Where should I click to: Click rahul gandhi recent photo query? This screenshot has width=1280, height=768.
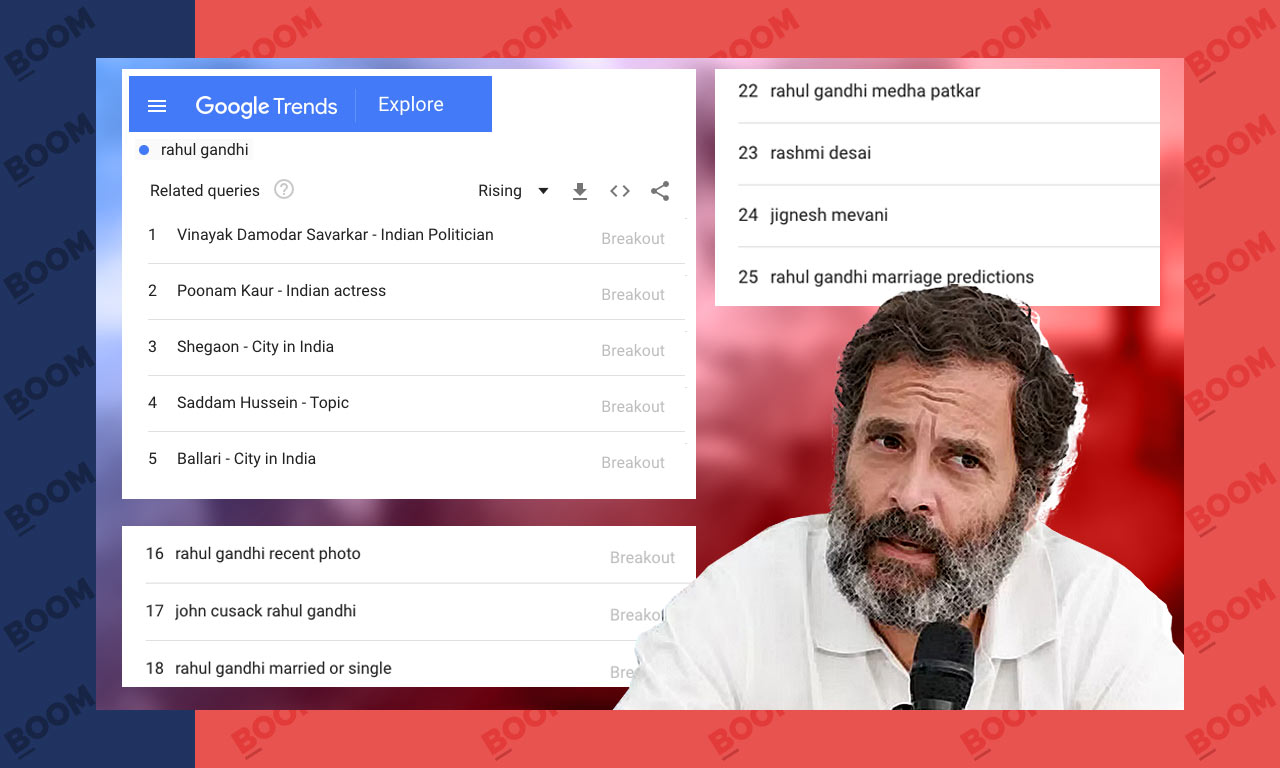[267, 554]
